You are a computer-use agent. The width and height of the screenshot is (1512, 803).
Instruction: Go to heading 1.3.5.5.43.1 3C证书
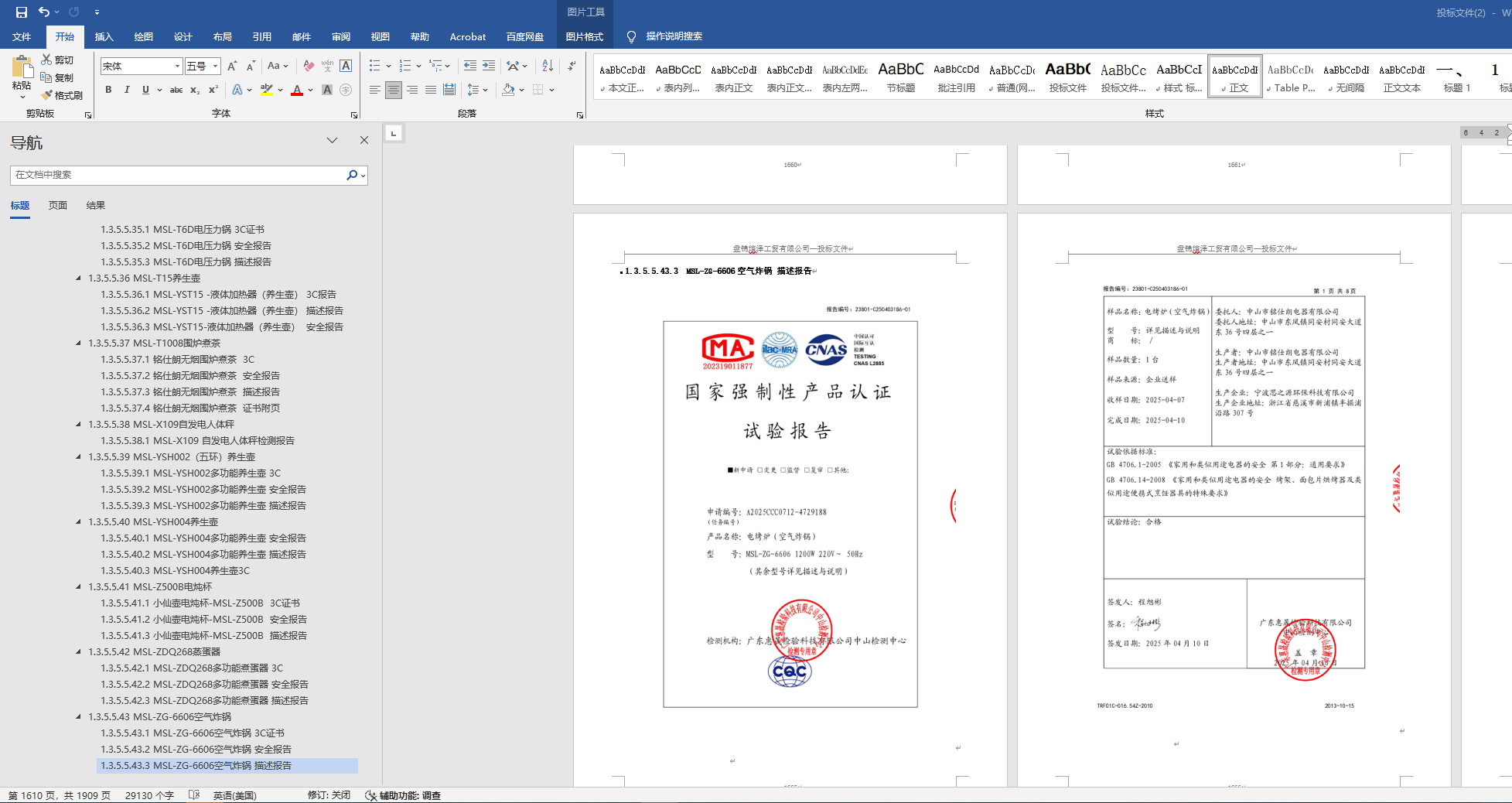(192, 733)
